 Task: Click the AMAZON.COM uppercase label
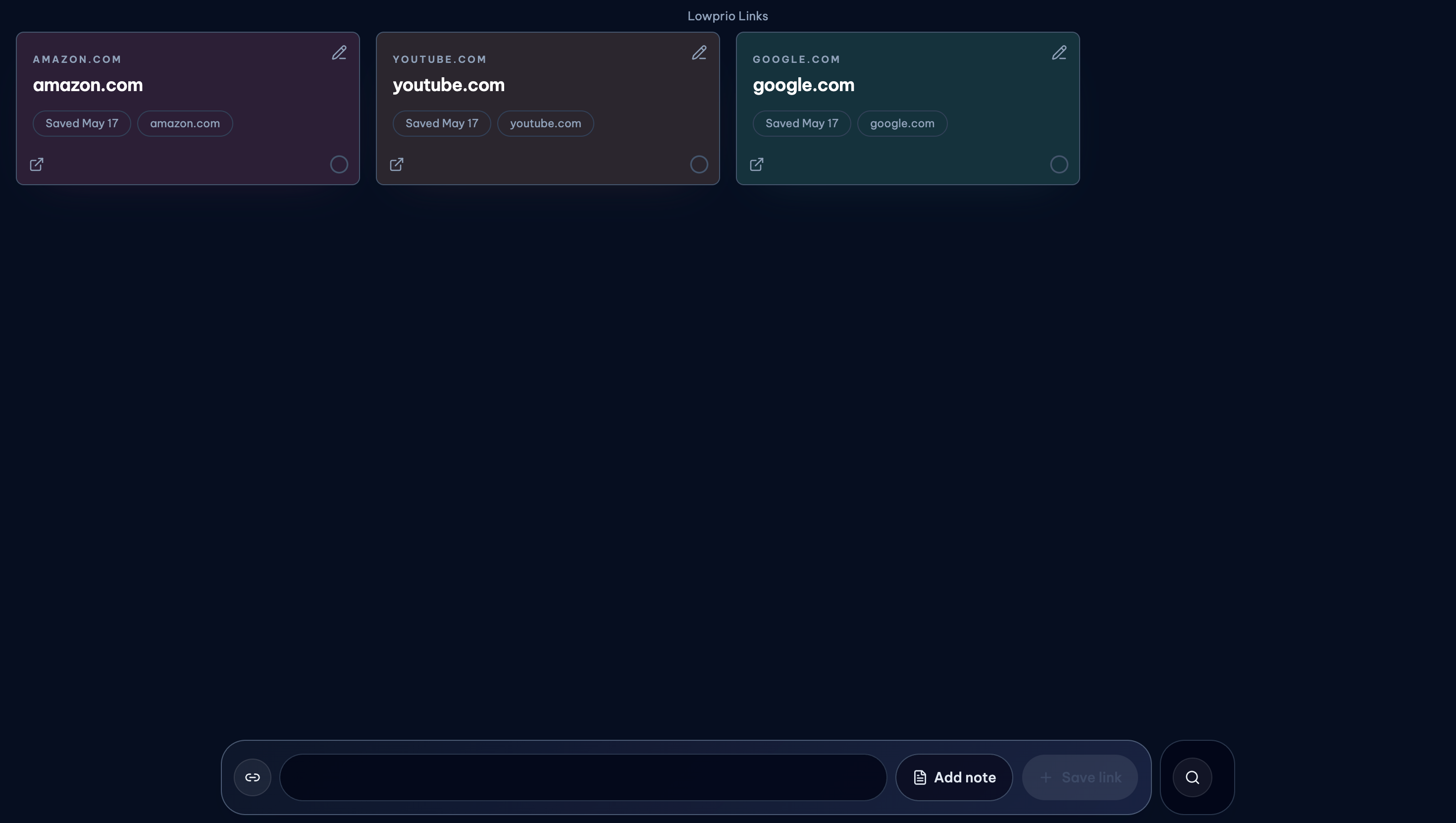tap(77, 59)
